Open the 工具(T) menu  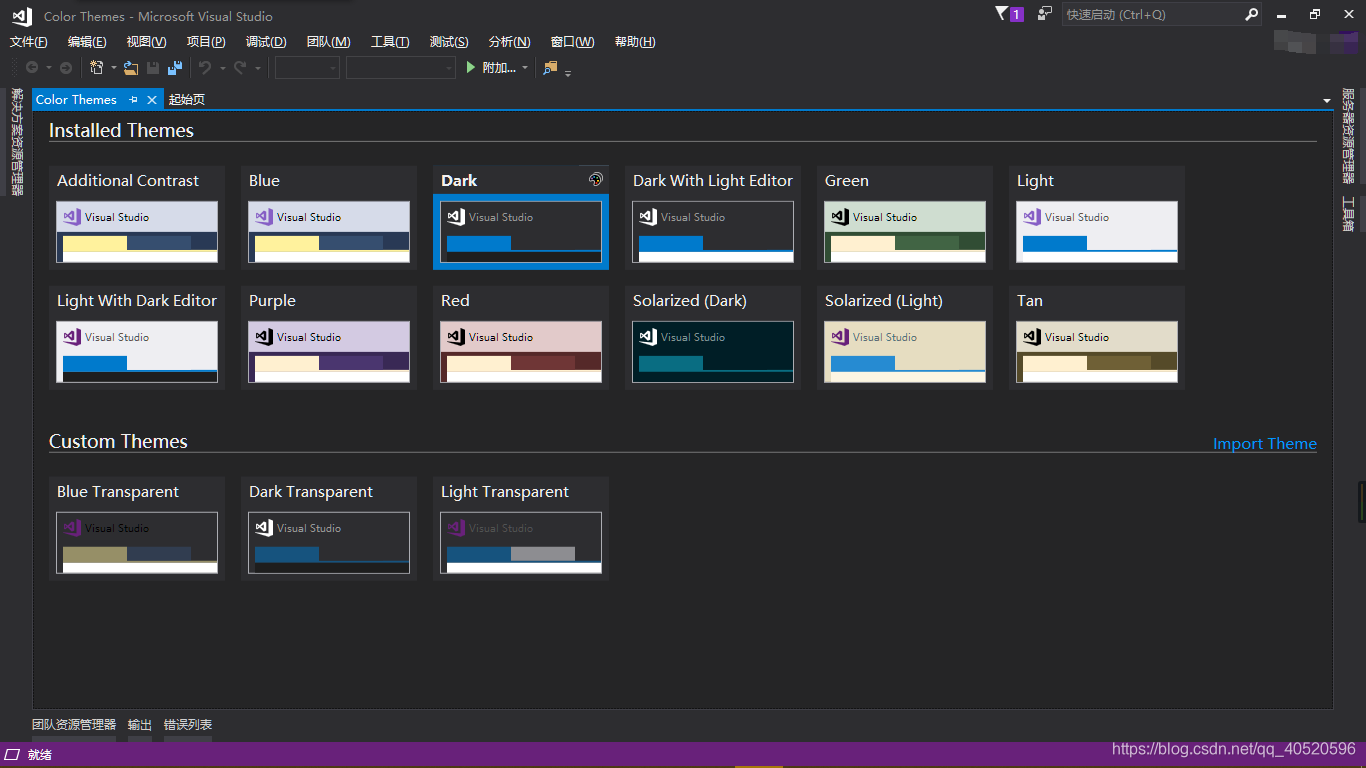390,42
